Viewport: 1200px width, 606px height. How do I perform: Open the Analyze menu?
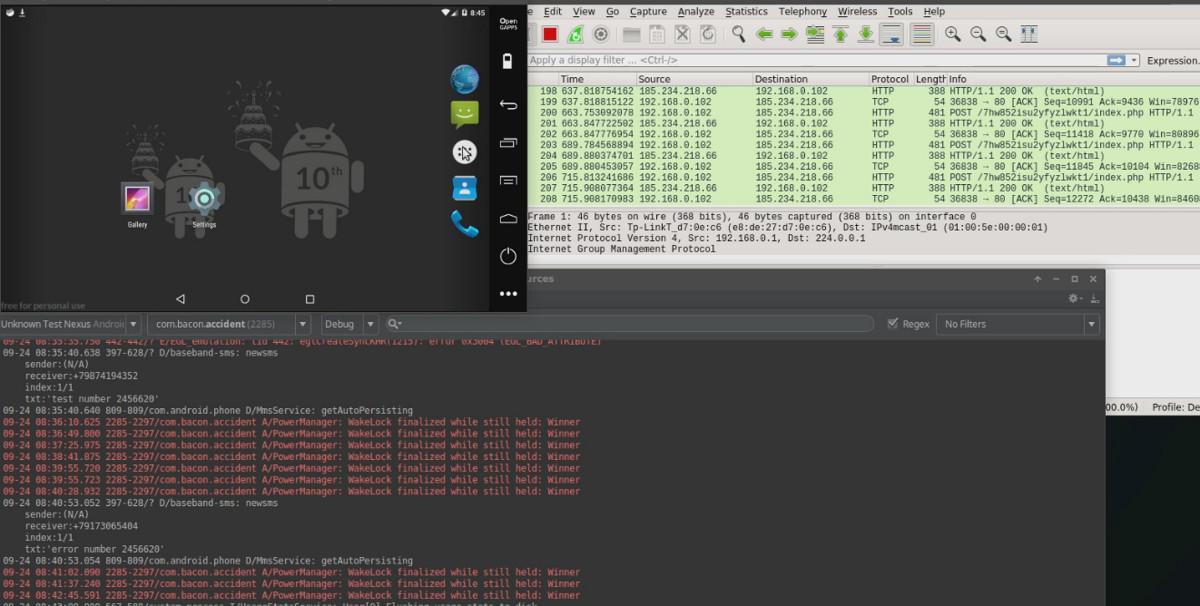(696, 11)
